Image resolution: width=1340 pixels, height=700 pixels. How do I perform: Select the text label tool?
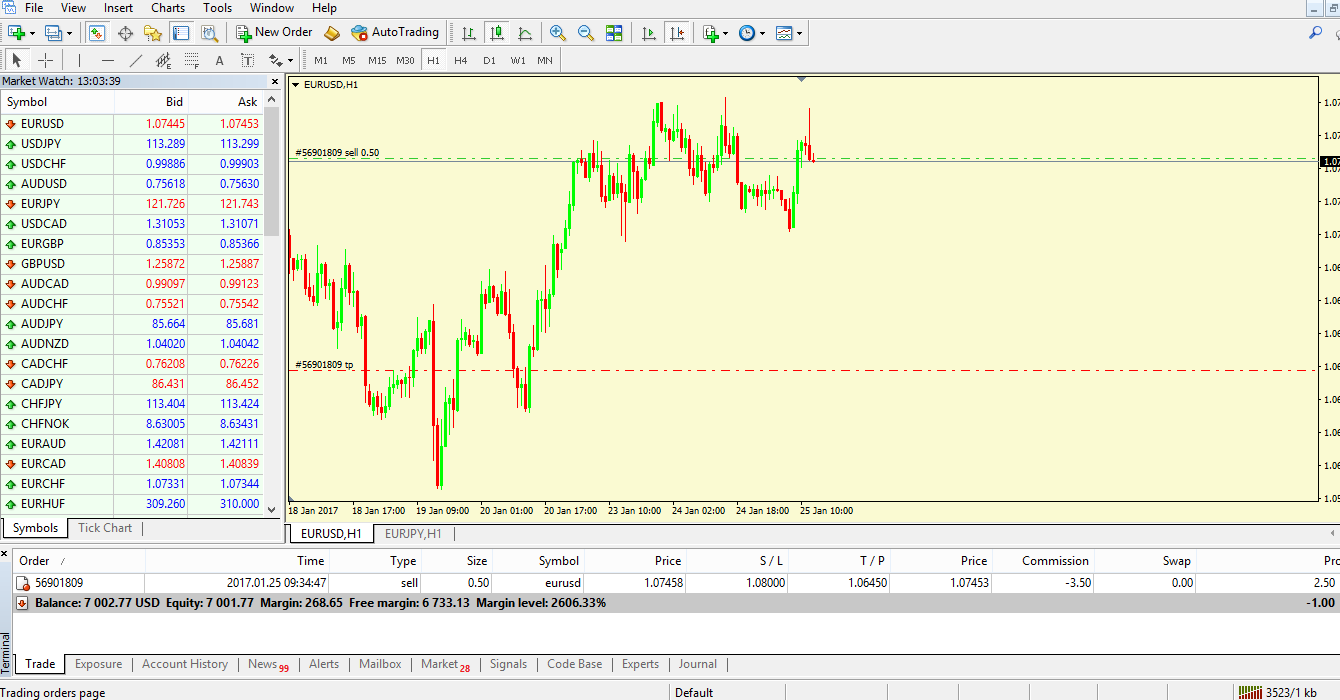247,59
